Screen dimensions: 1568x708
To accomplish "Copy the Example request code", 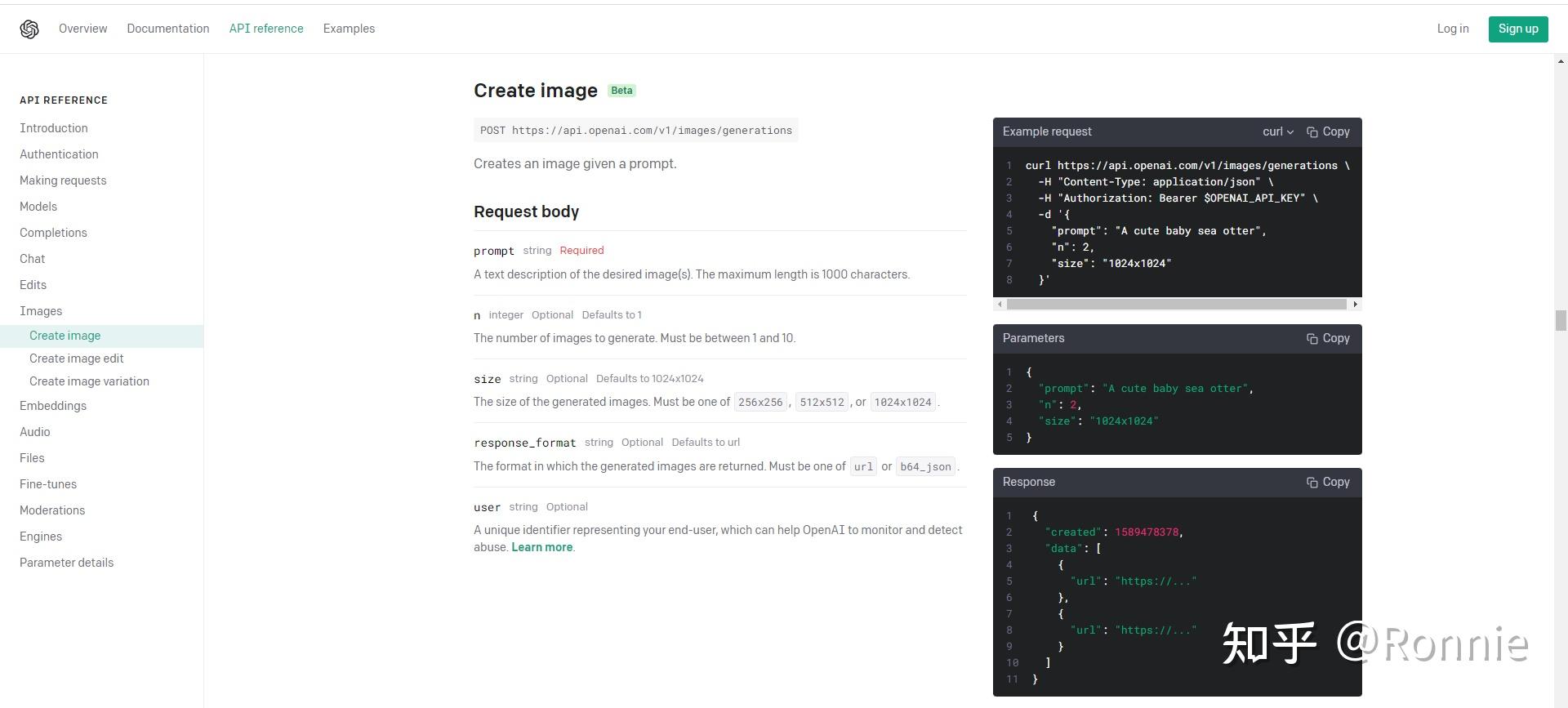I will coord(1328,131).
